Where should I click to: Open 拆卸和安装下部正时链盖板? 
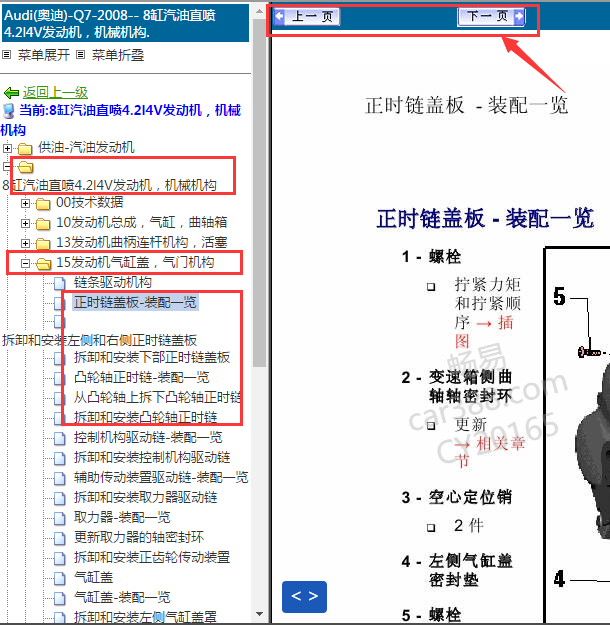tap(152, 357)
